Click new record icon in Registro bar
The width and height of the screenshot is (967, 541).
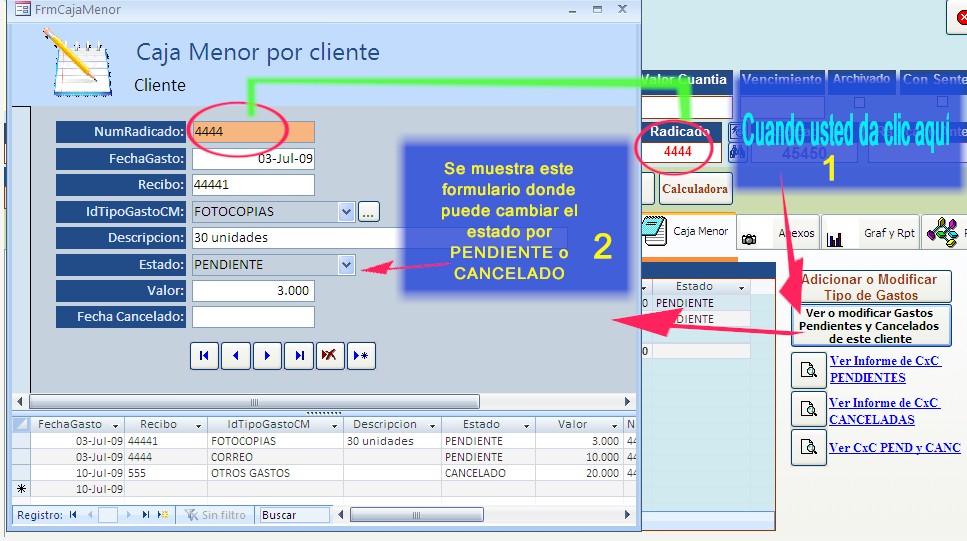(x=163, y=514)
